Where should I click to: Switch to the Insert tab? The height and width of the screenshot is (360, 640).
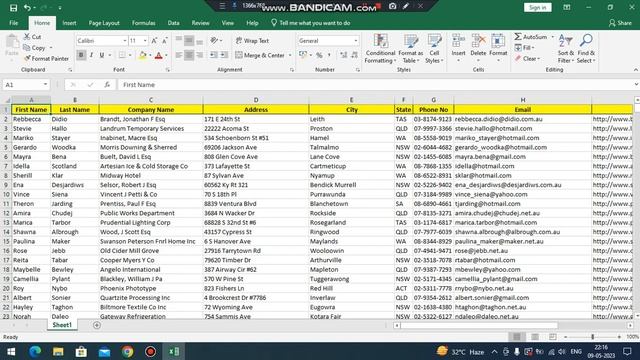coord(69,23)
